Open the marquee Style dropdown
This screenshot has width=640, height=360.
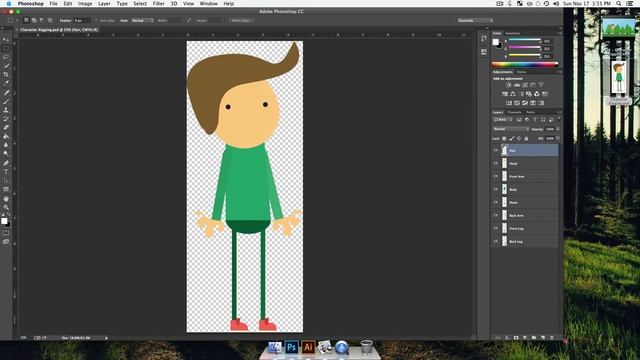(x=142, y=20)
